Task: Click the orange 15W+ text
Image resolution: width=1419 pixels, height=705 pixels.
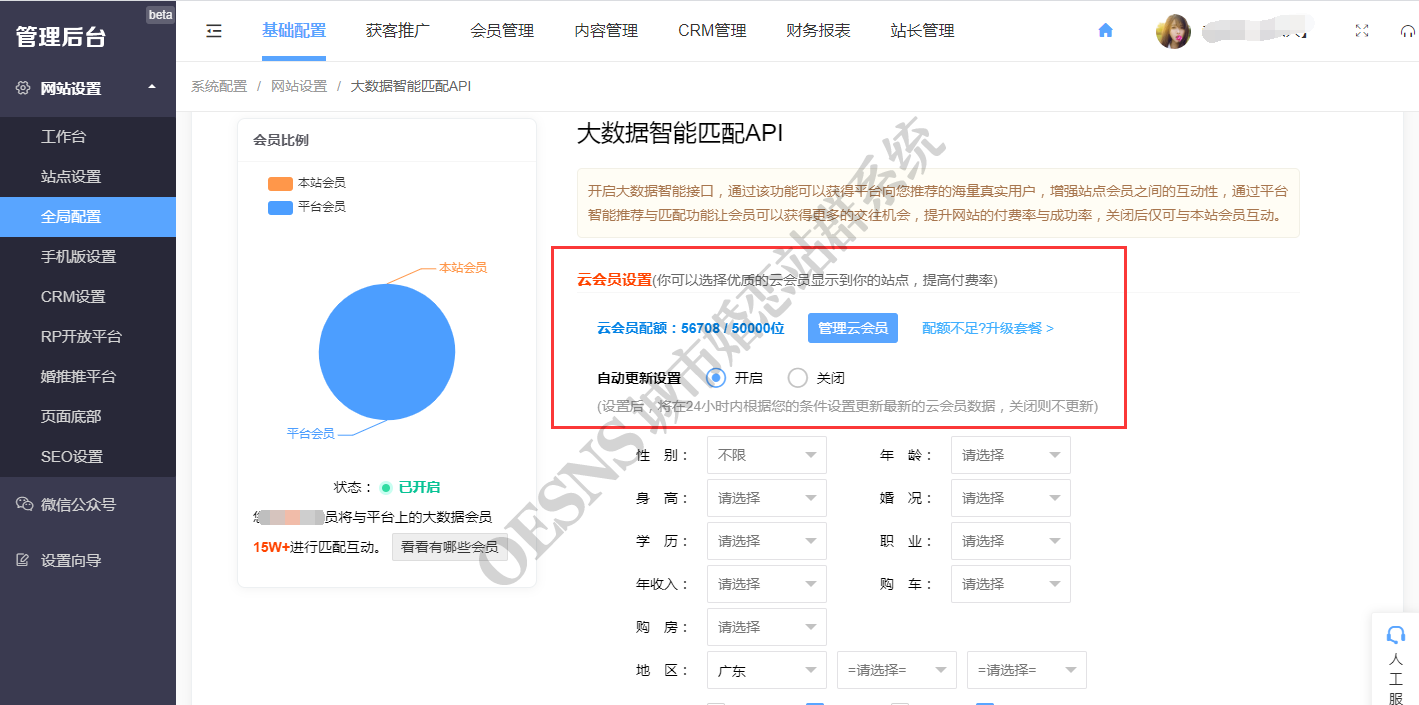Action: [x=271, y=547]
